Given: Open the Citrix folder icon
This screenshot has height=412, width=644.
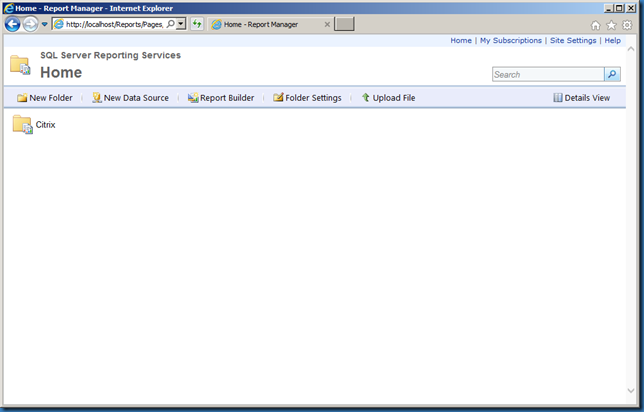Looking at the screenshot, I should (22, 124).
